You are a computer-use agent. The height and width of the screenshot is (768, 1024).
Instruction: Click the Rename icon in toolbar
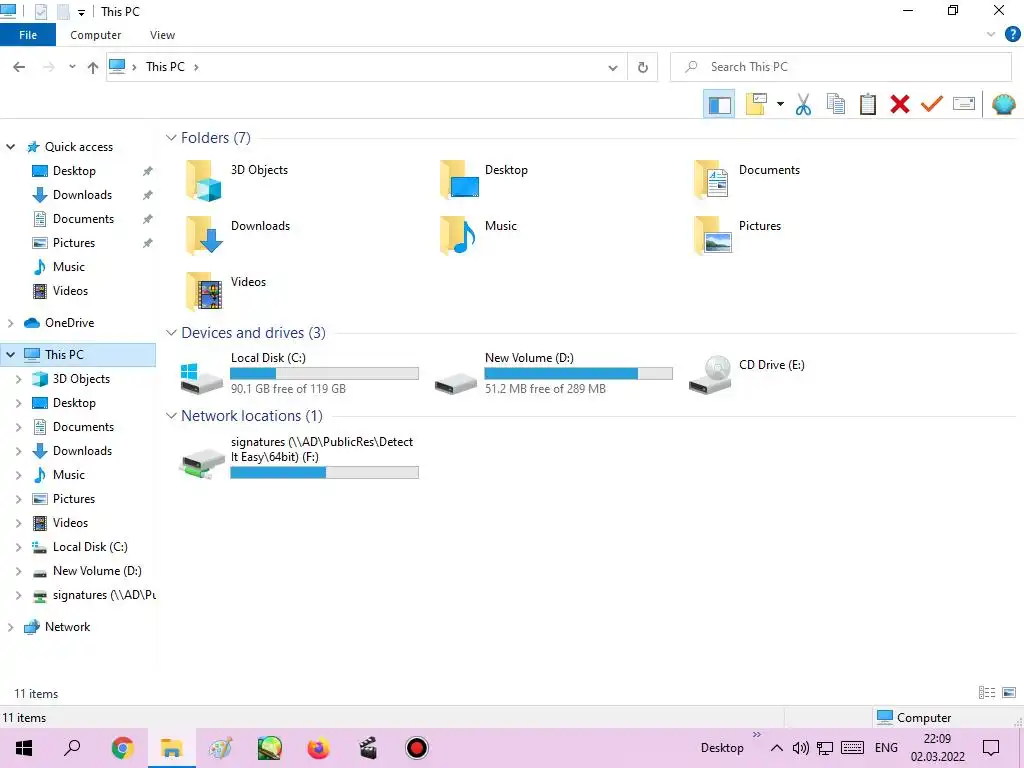(964, 104)
